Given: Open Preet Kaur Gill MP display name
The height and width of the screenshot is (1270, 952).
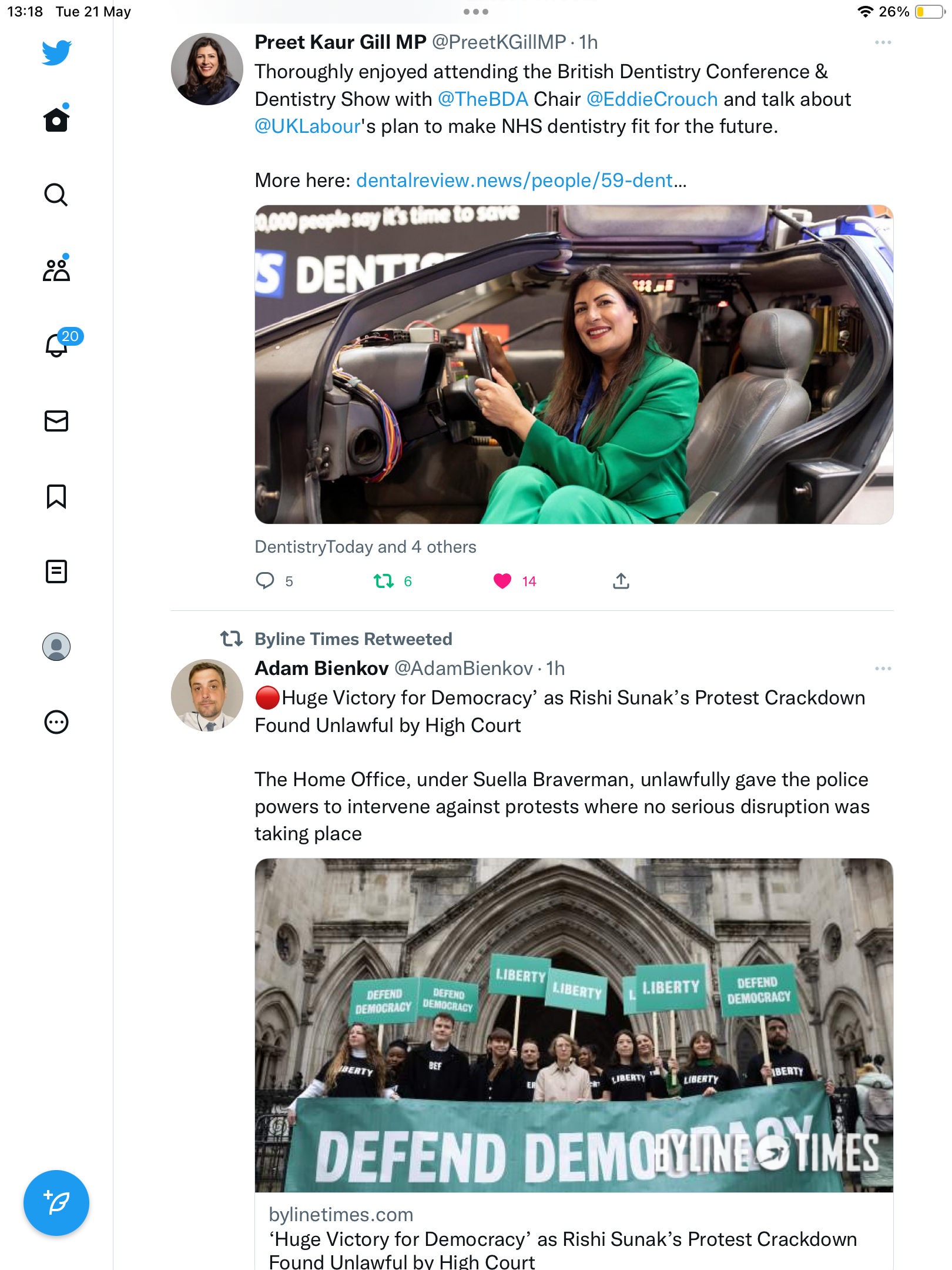Looking at the screenshot, I should tap(340, 42).
